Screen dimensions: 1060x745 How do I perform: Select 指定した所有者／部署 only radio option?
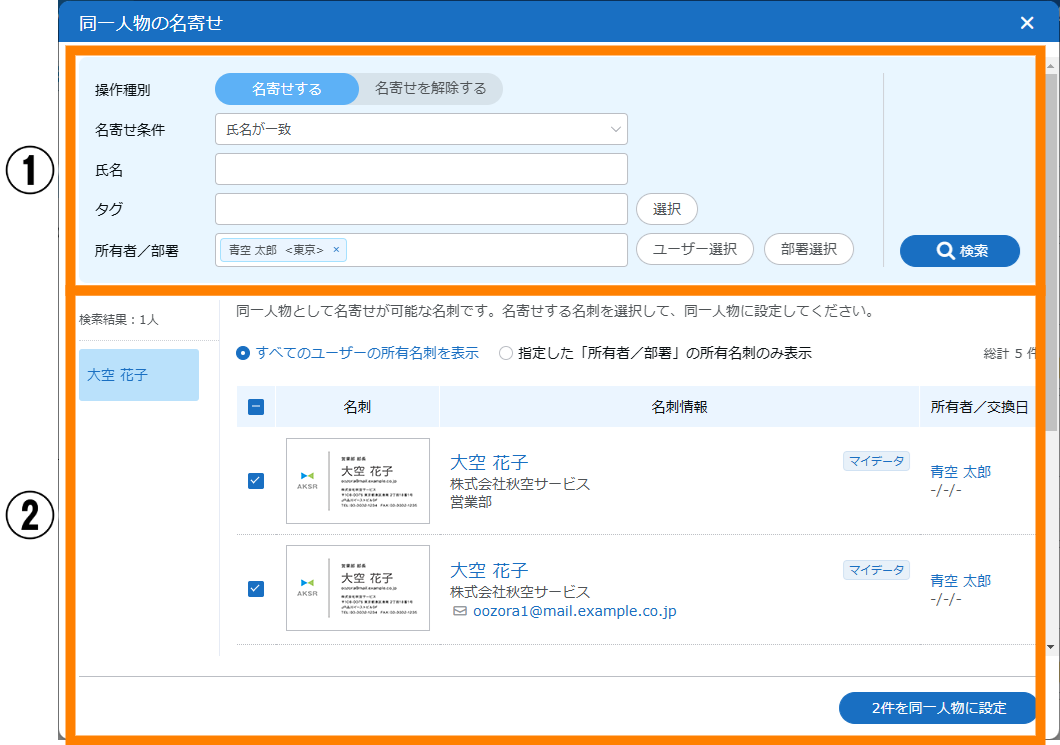506,353
